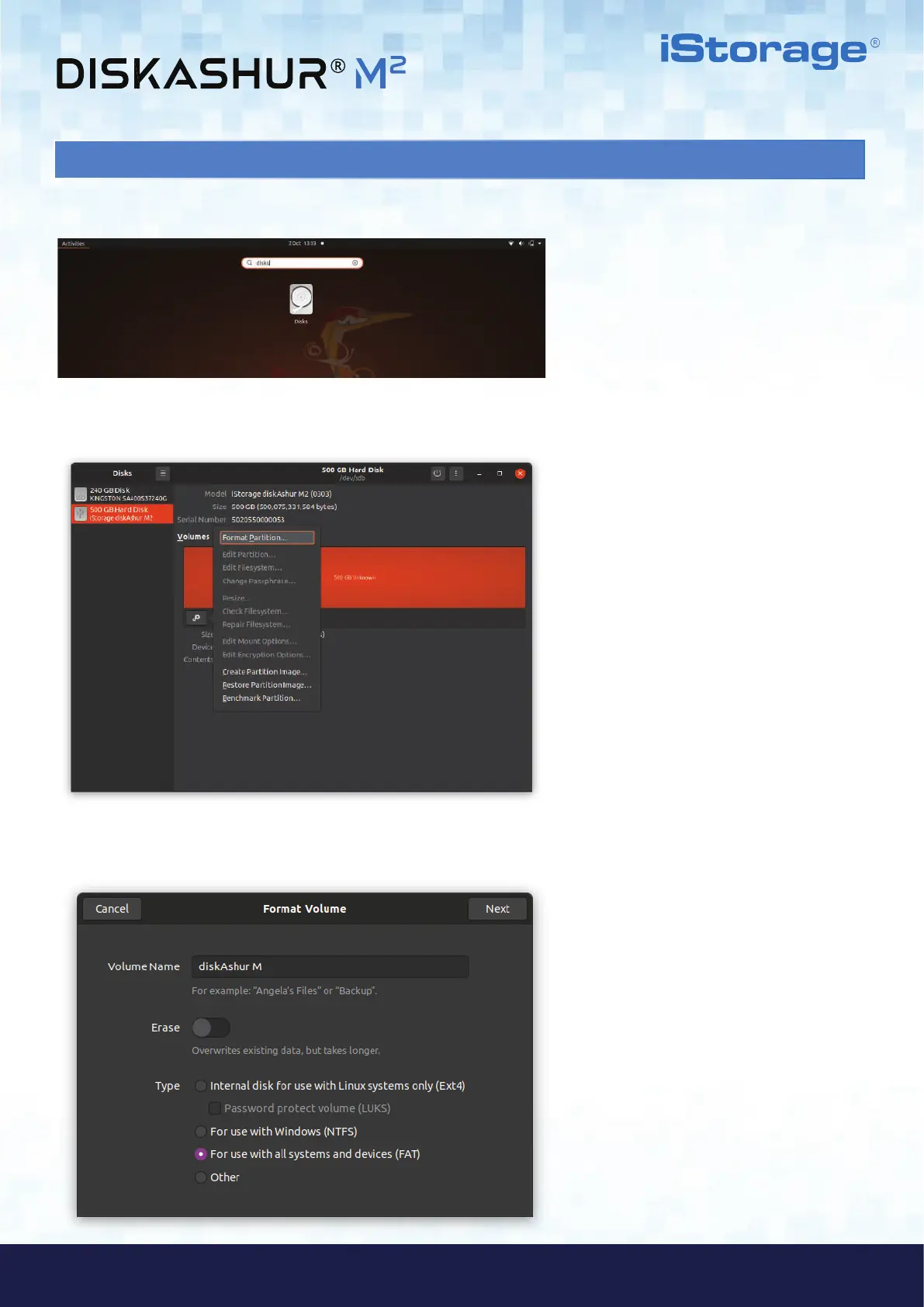Choose Change Passphrase... menu entry
Screen dimensions: 924x1307
(259, 581)
